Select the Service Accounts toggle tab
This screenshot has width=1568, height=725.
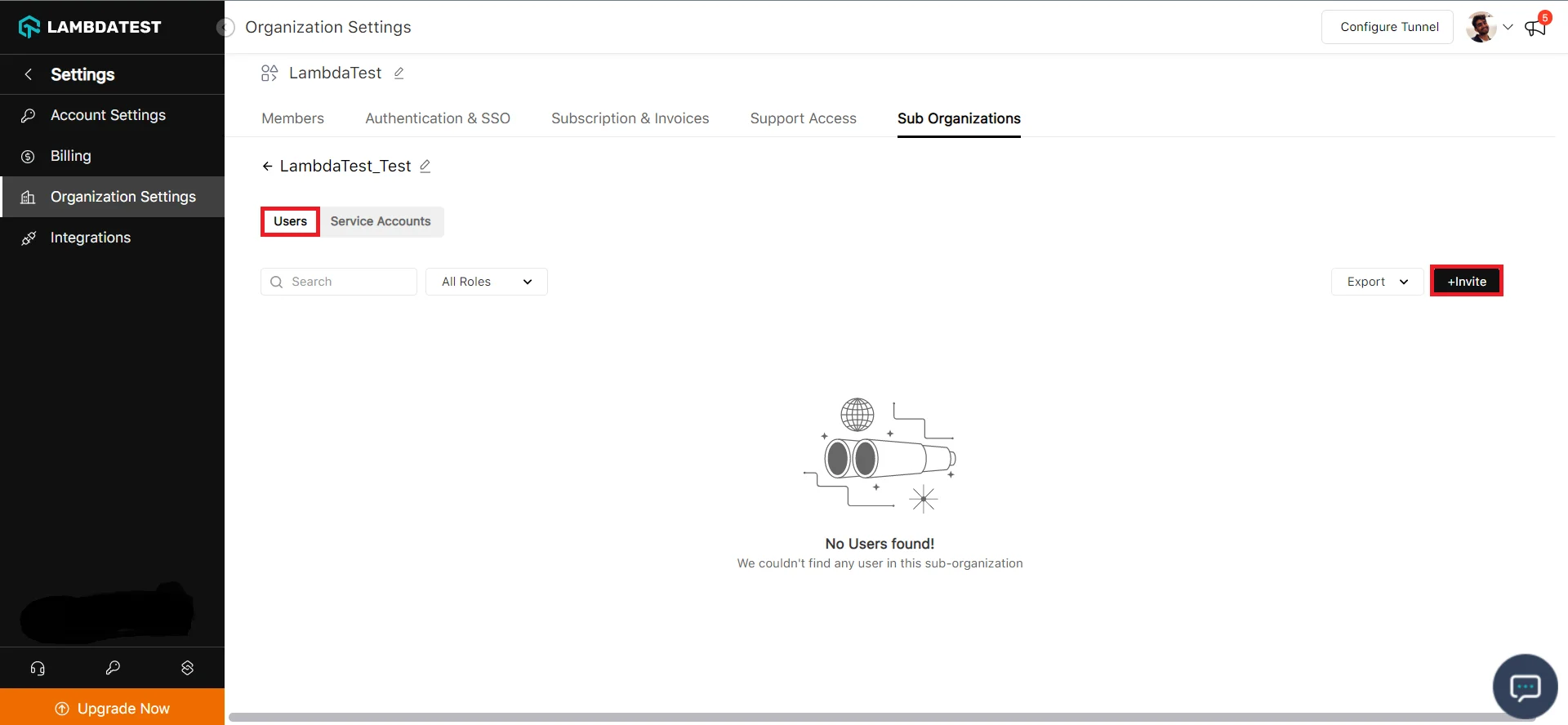(x=381, y=221)
